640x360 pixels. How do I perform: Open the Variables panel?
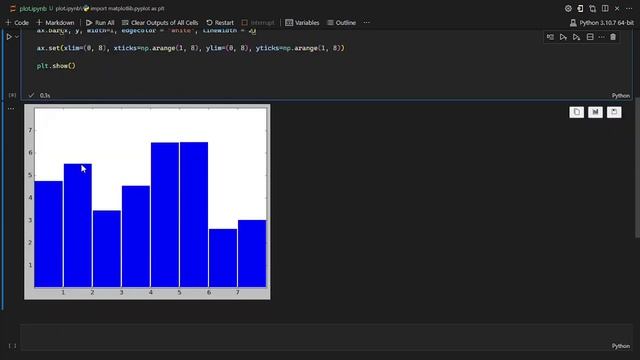click(x=302, y=22)
